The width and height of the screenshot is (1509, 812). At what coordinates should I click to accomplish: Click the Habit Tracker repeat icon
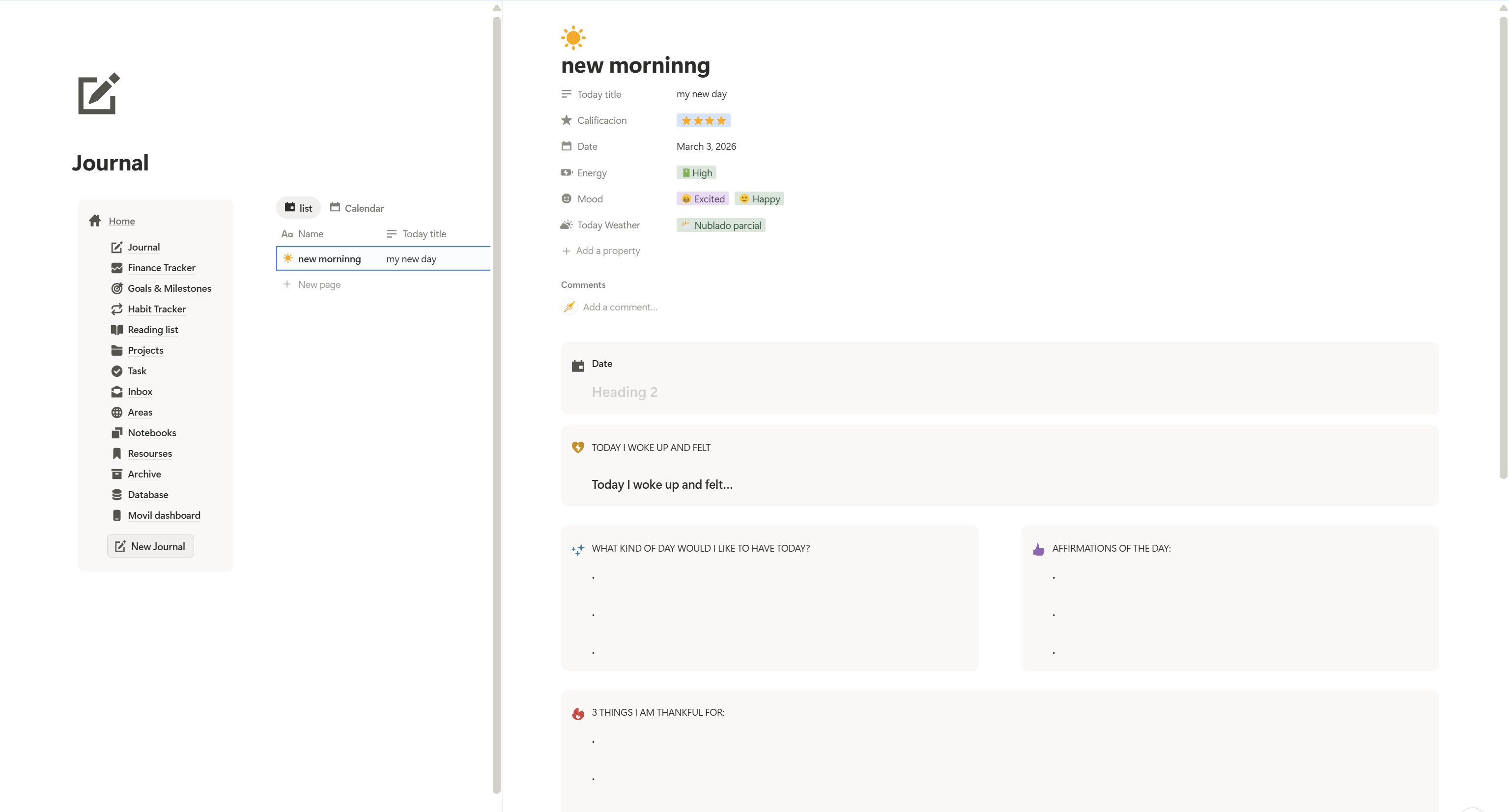coord(117,308)
